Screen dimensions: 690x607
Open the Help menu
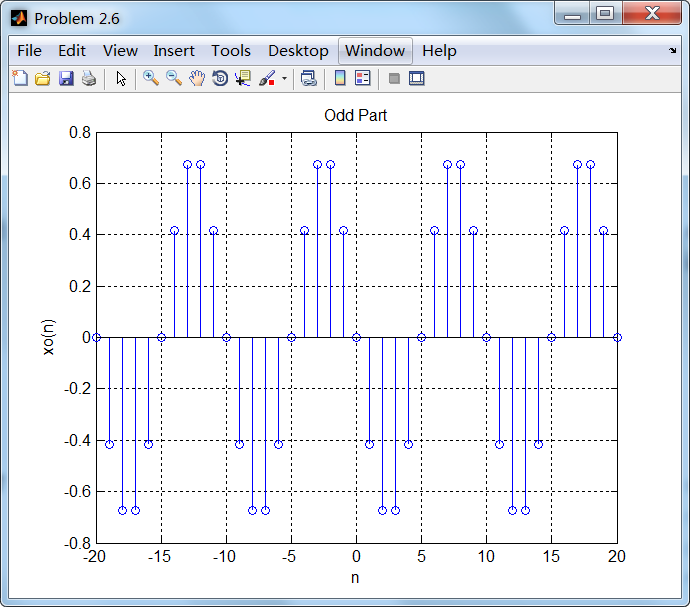coord(439,51)
